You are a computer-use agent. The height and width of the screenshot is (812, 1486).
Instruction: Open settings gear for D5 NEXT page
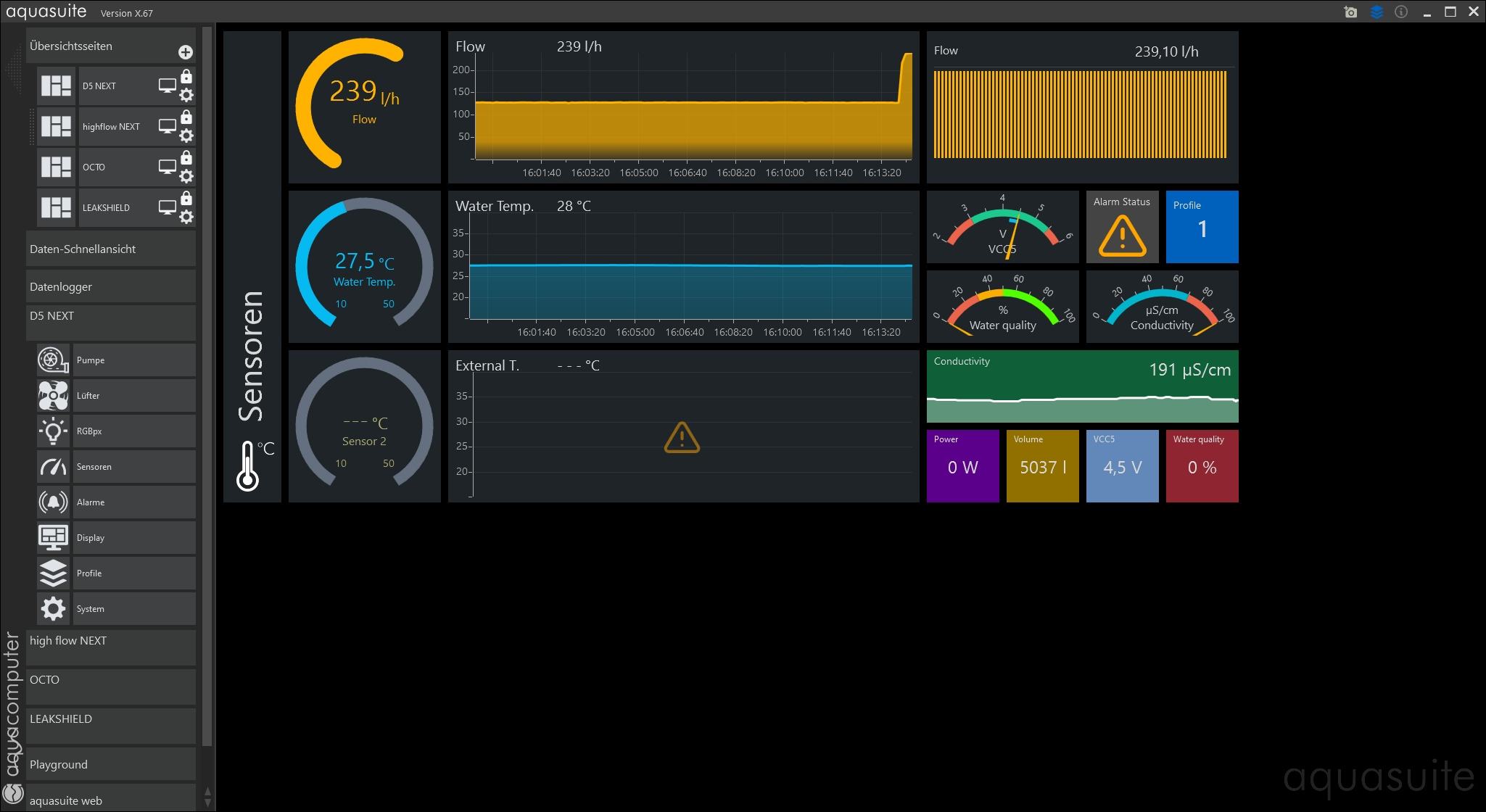coord(186,95)
